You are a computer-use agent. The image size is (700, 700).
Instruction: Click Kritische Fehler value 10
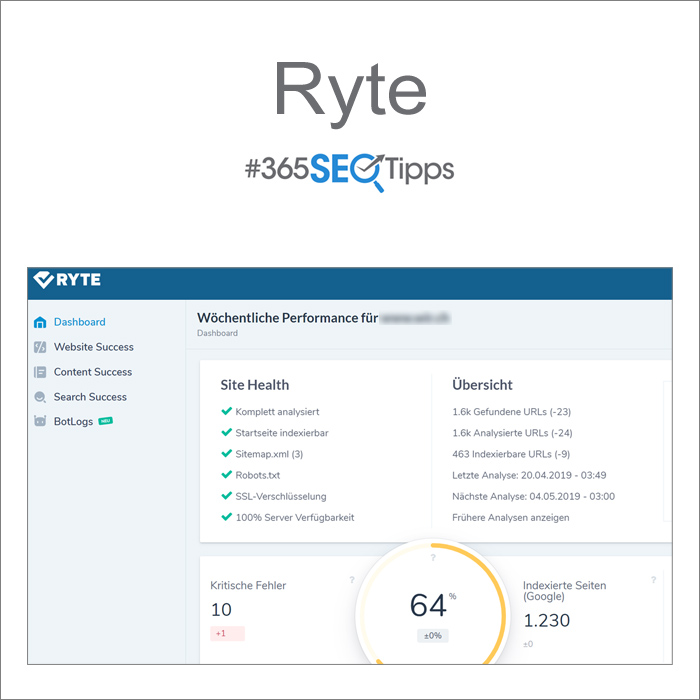point(221,610)
